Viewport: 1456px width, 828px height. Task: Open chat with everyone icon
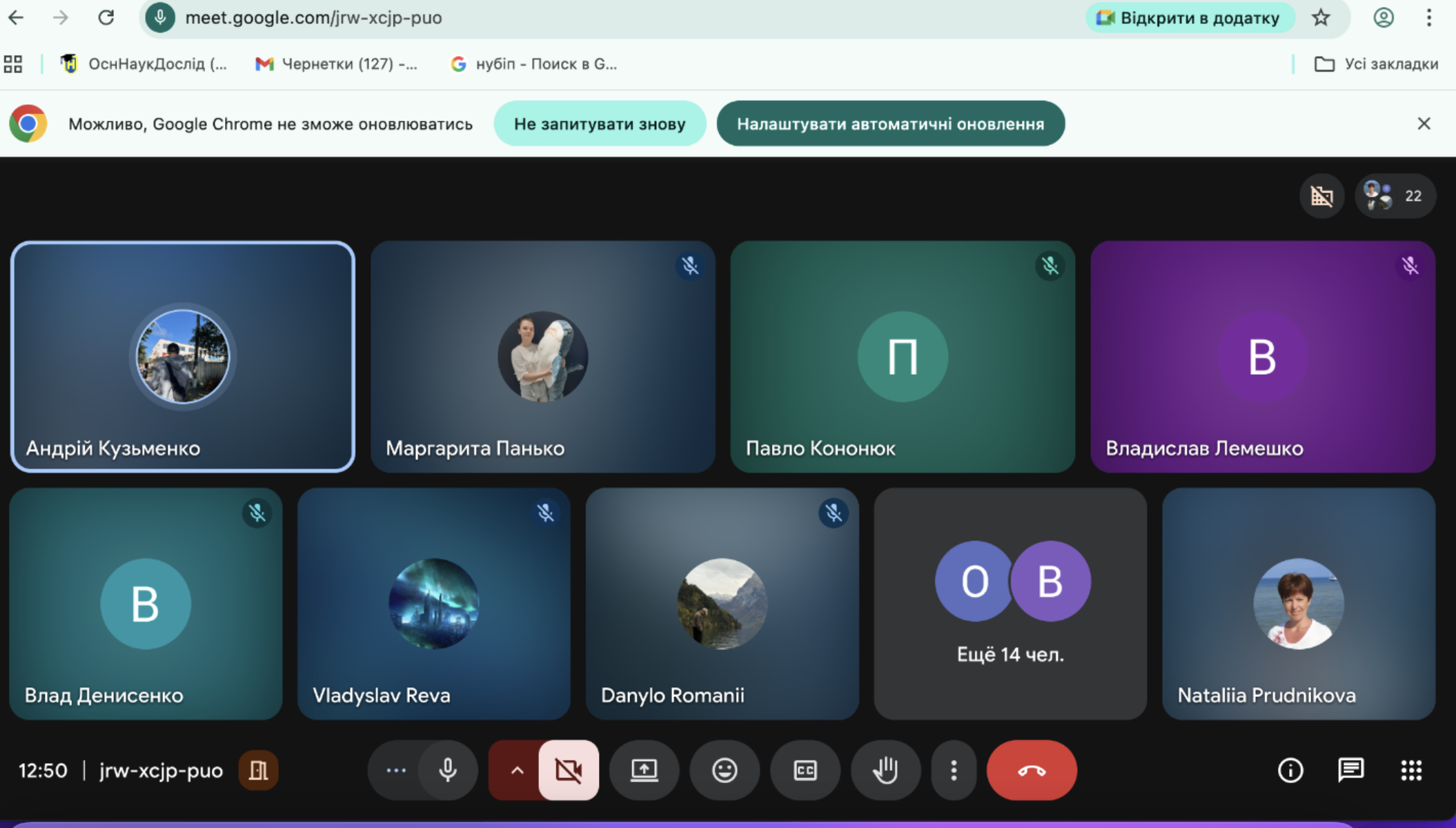point(1350,770)
